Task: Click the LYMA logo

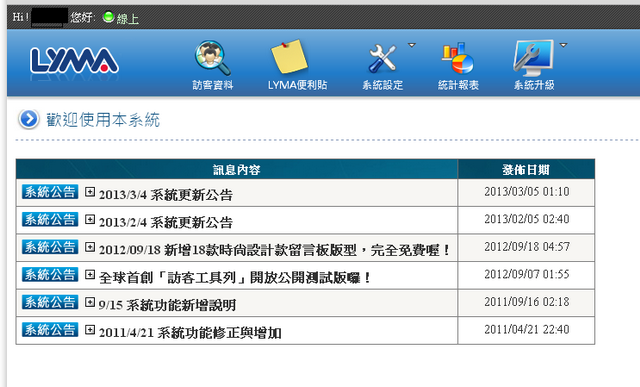Action: click(74, 61)
